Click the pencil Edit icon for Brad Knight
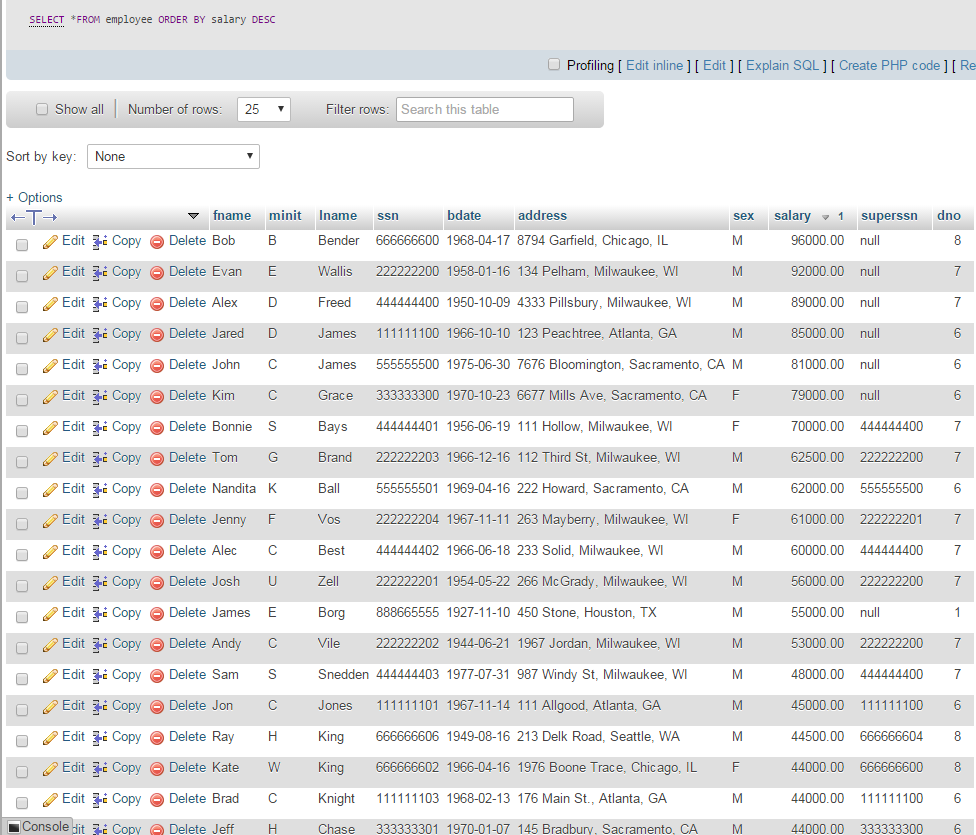This screenshot has width=976, height=835. coord(50,800)
